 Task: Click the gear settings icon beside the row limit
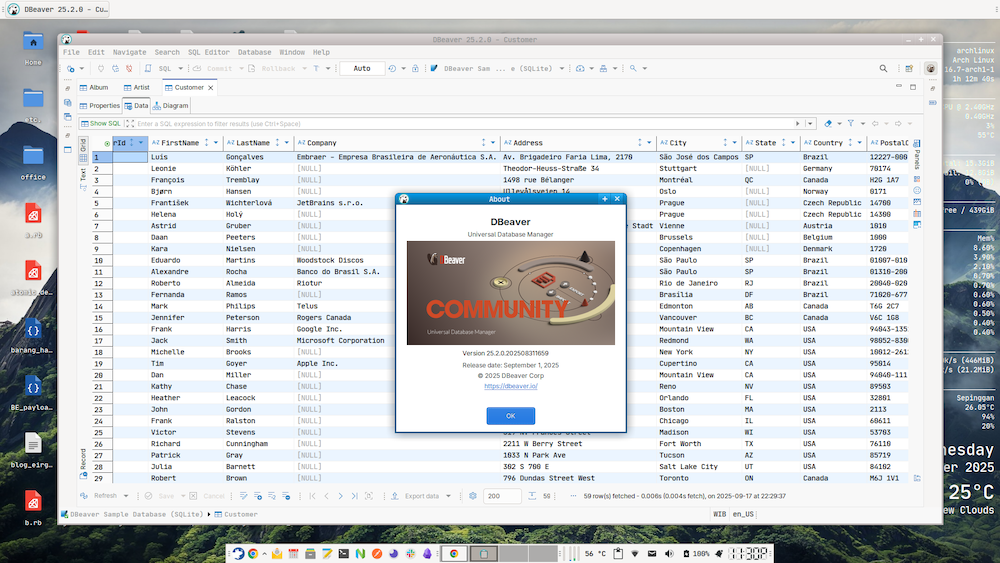pos(473,496)
